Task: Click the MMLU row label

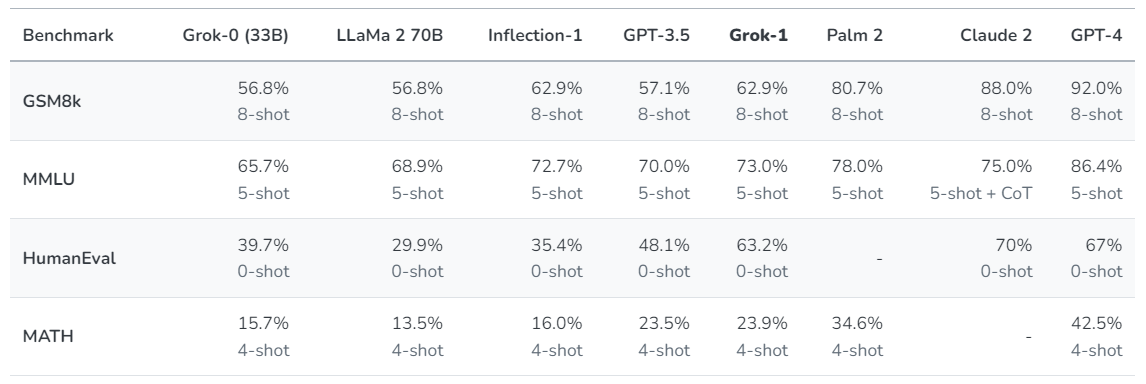Action: [x=48, y=180]
